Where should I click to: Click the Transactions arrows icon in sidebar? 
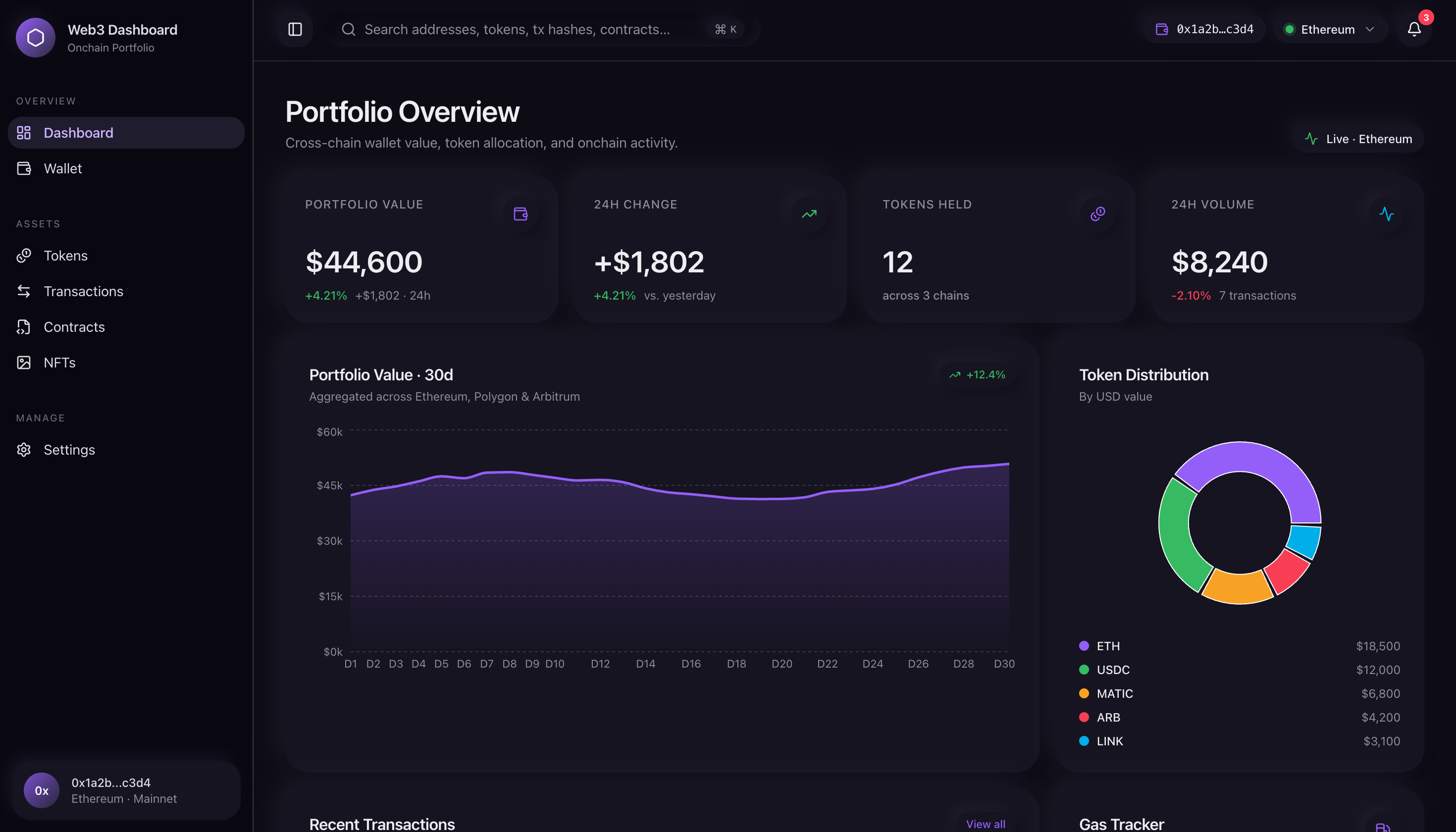[x=24, y=291]
